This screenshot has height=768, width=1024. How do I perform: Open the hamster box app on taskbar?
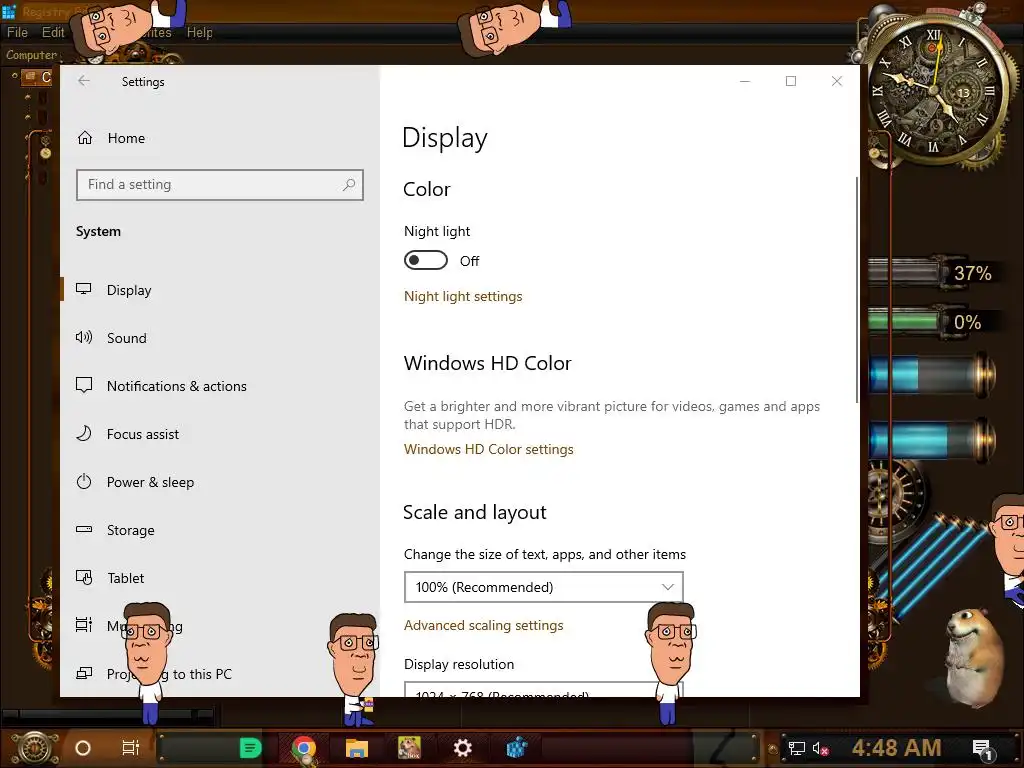point(409,748)
